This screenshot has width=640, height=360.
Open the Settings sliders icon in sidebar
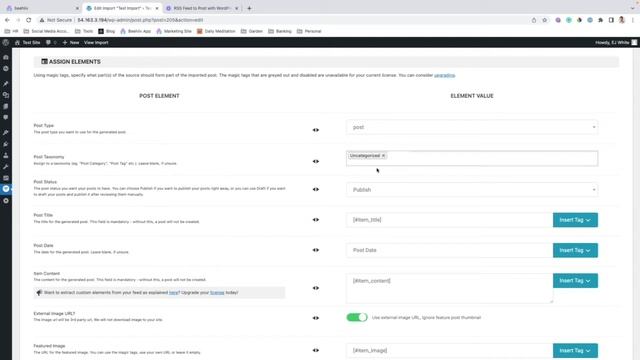pos(6,178)
